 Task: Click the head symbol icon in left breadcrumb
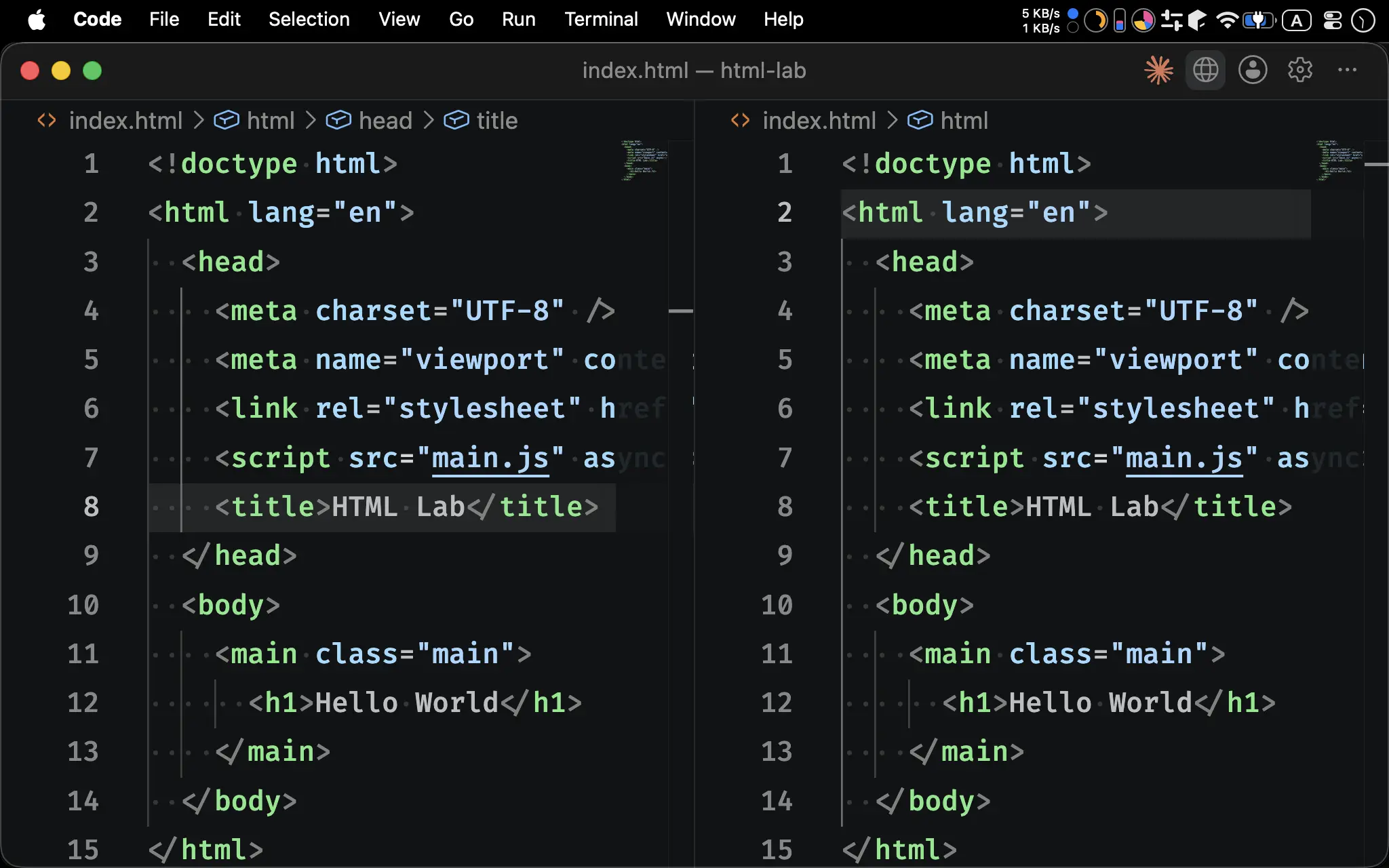click(338, 121)
